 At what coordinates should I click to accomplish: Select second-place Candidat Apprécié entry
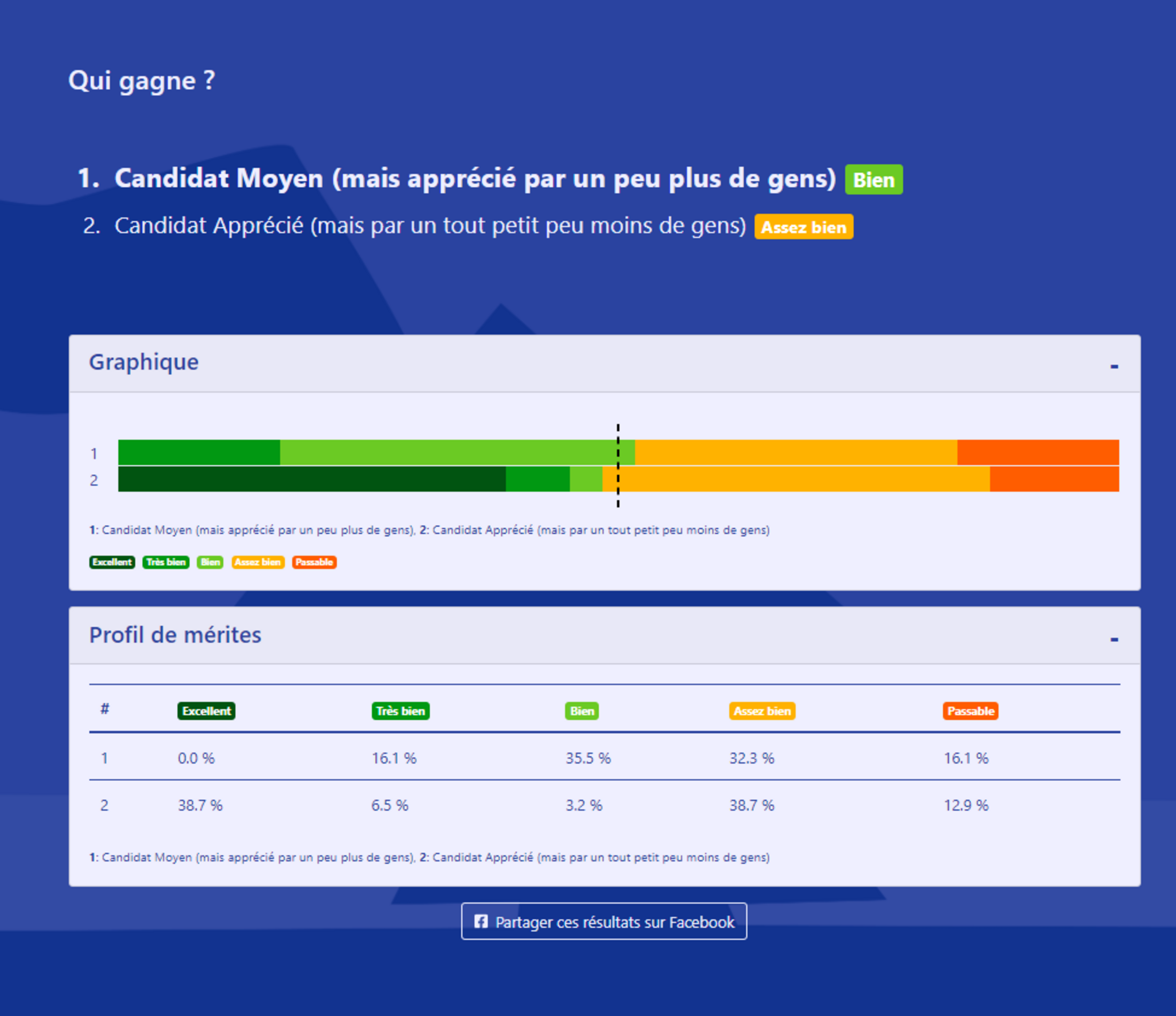[430, 226]
